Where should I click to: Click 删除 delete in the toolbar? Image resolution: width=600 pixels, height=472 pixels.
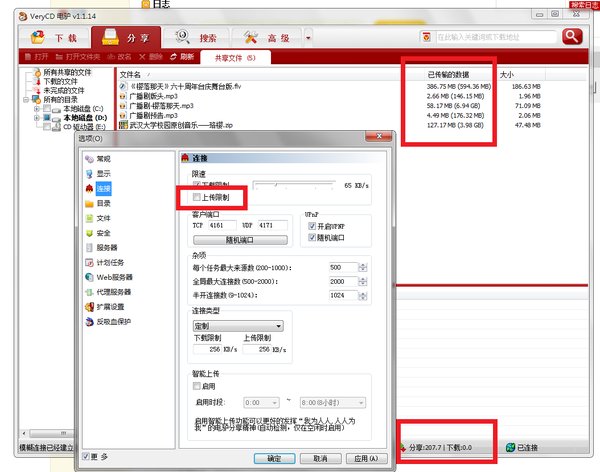151,57
